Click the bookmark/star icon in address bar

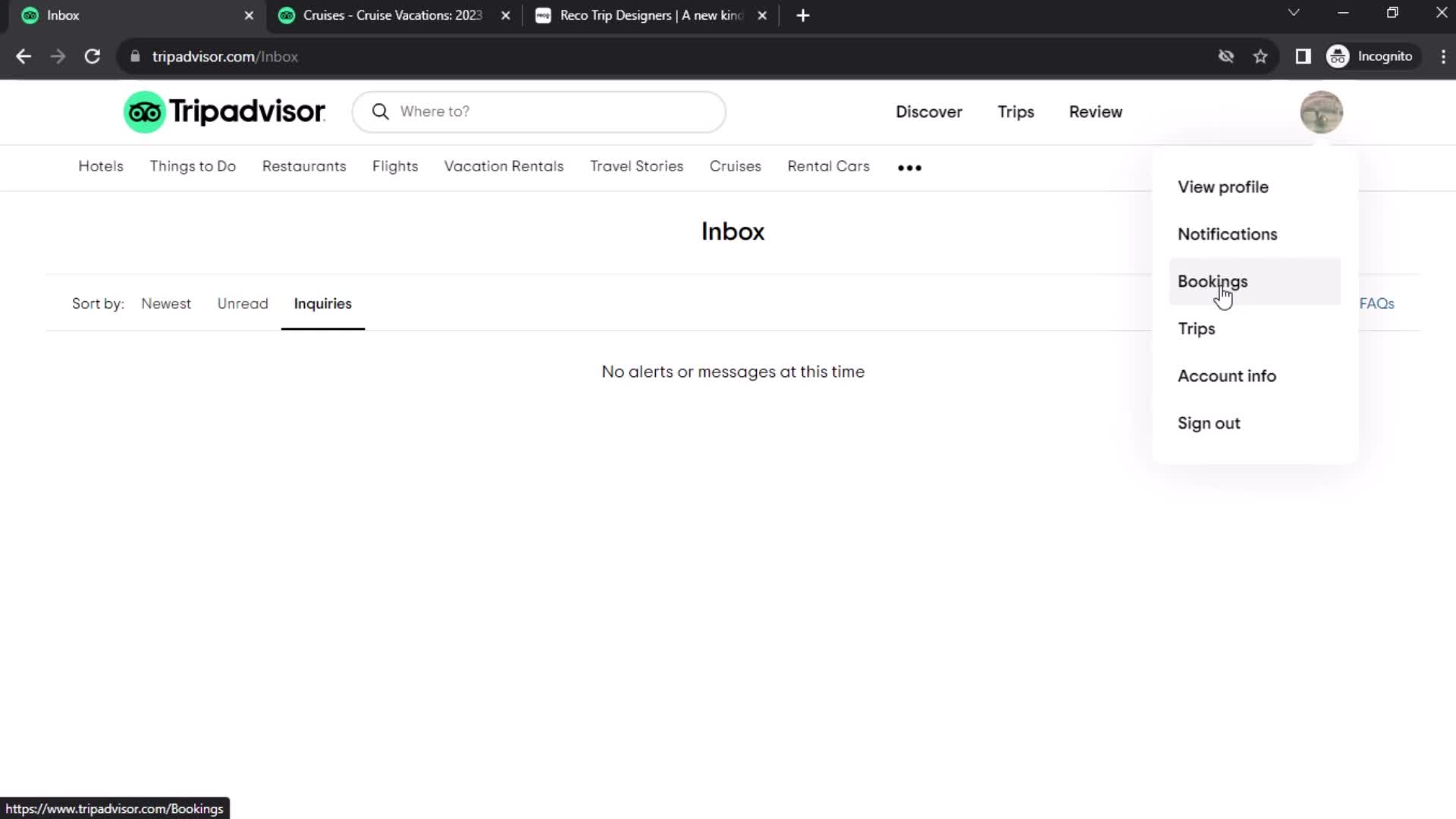1261,57
